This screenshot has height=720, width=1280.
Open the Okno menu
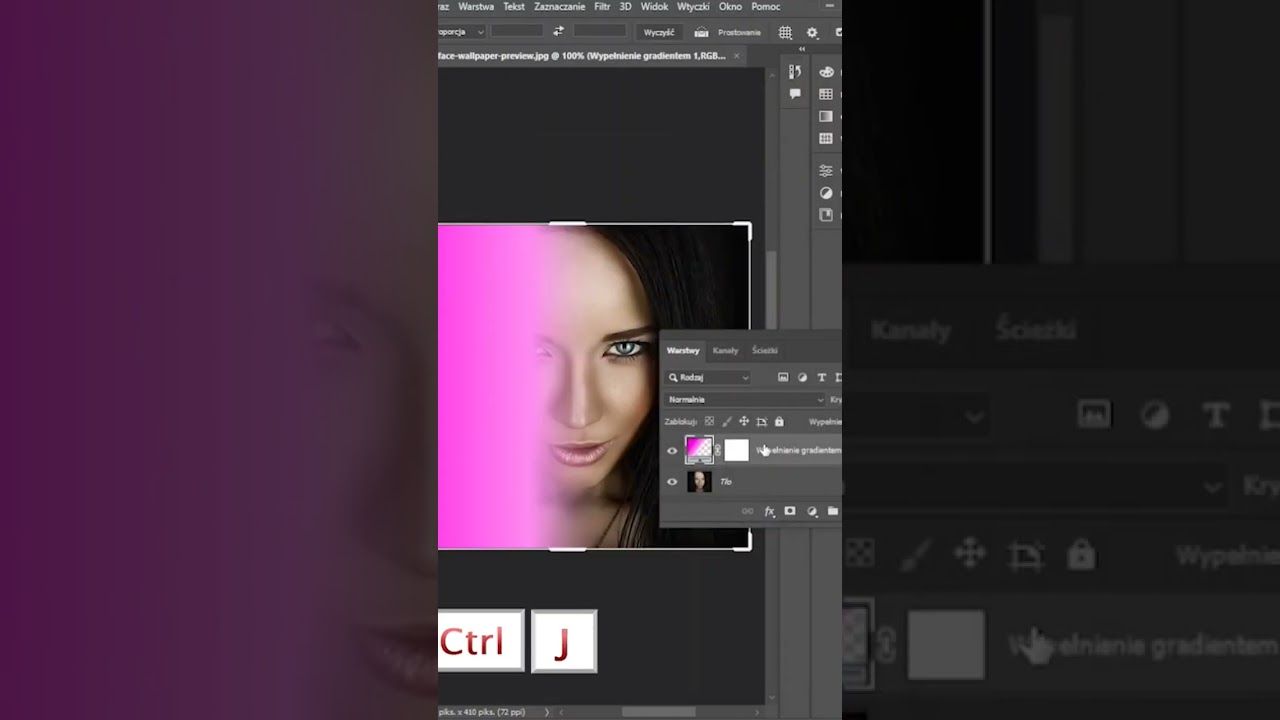[730, 7]
